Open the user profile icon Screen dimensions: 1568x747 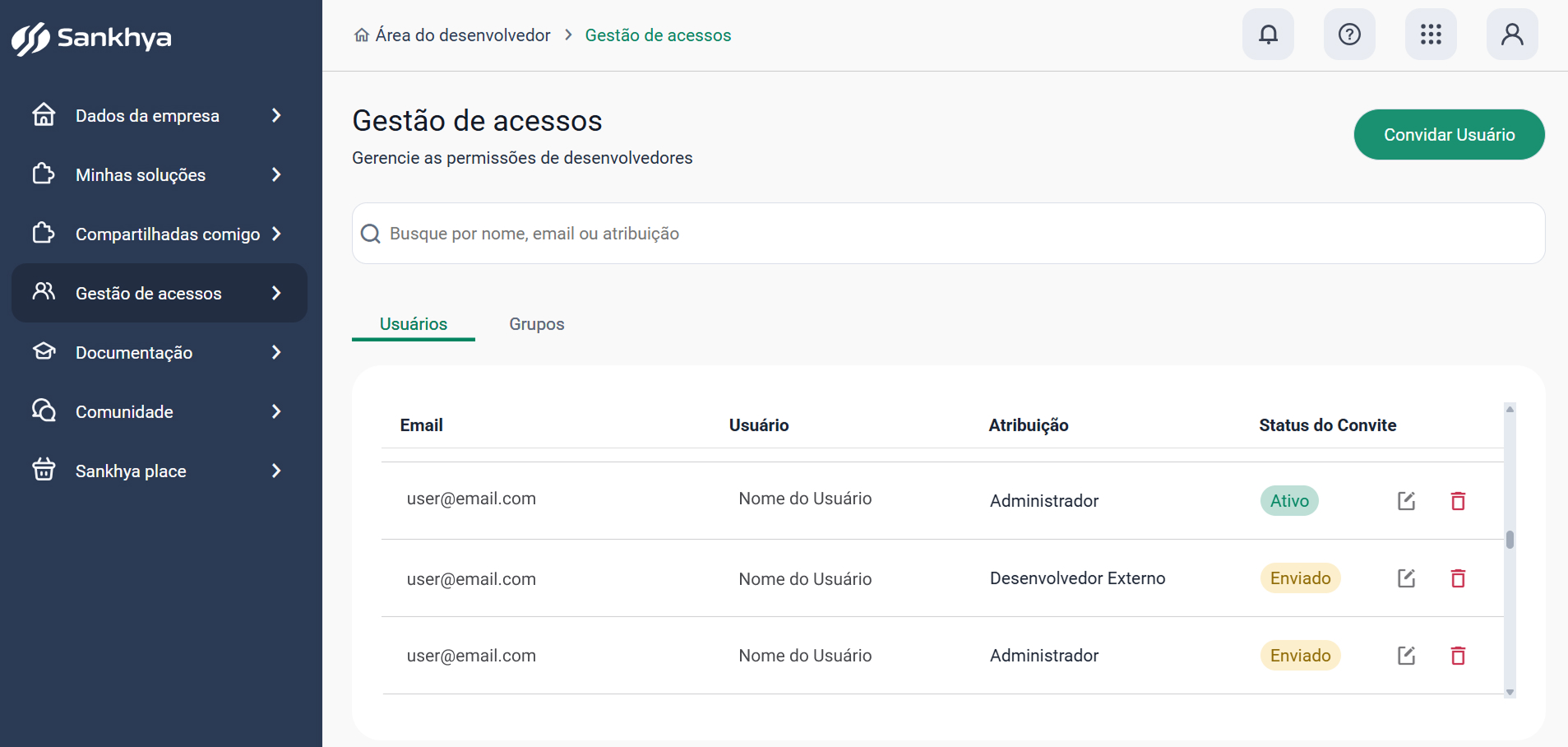1512,35
